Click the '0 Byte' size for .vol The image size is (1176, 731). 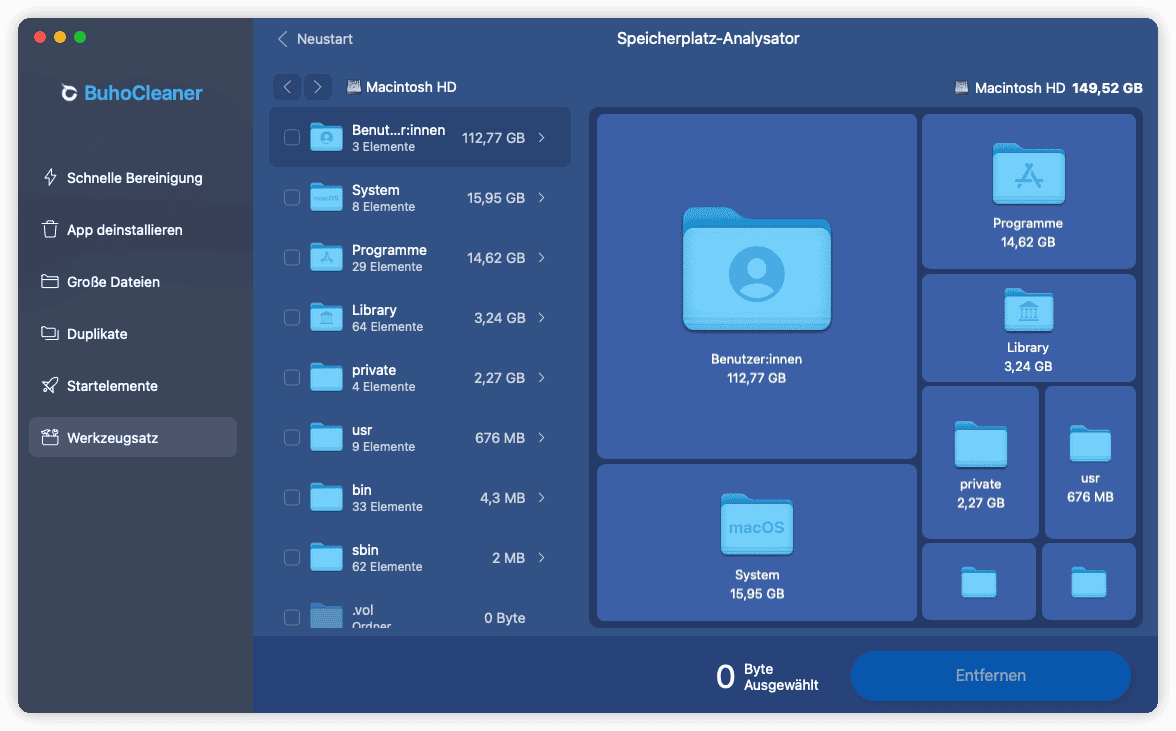[x=505, y=618]
